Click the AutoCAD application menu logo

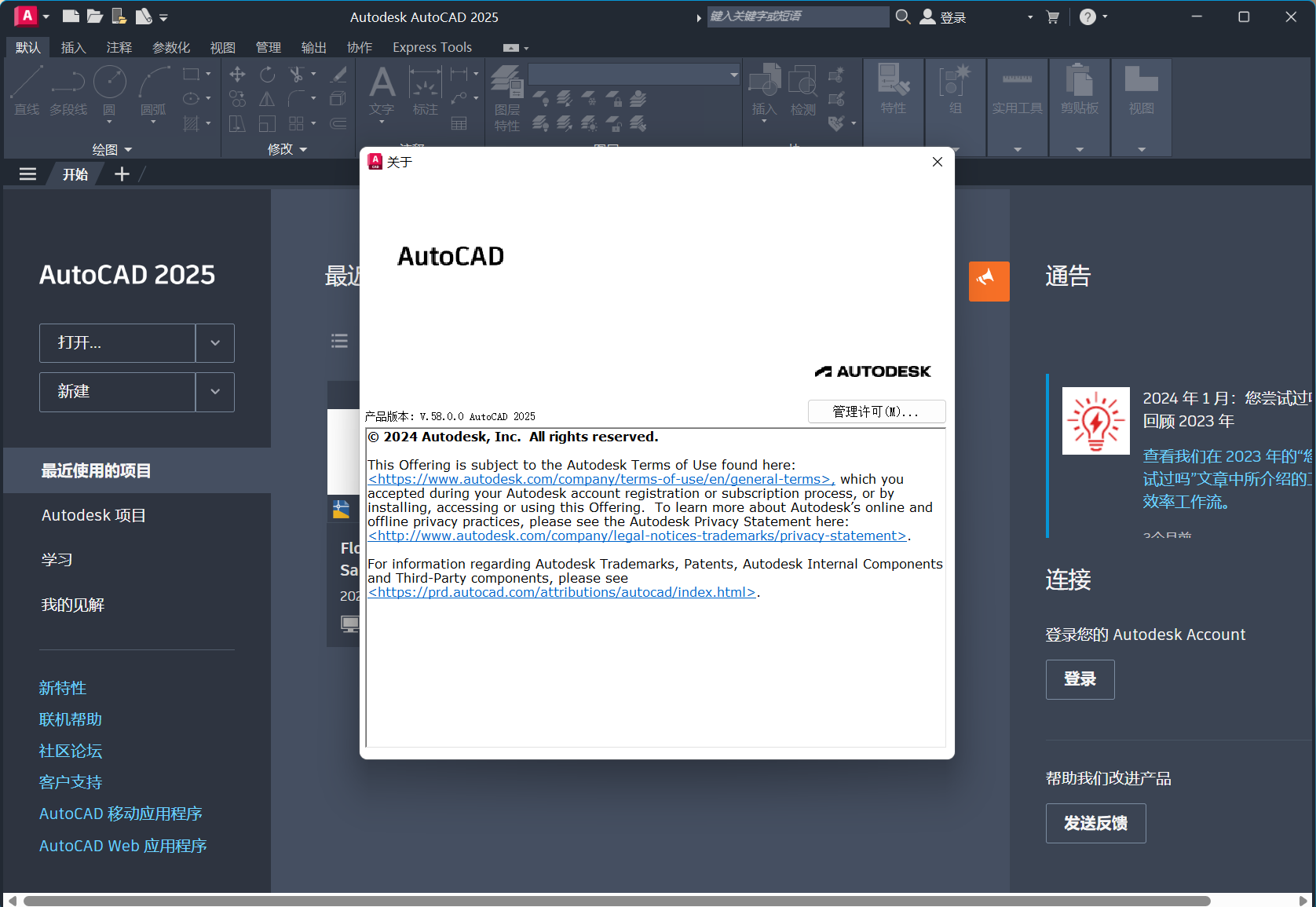point(26,16)
